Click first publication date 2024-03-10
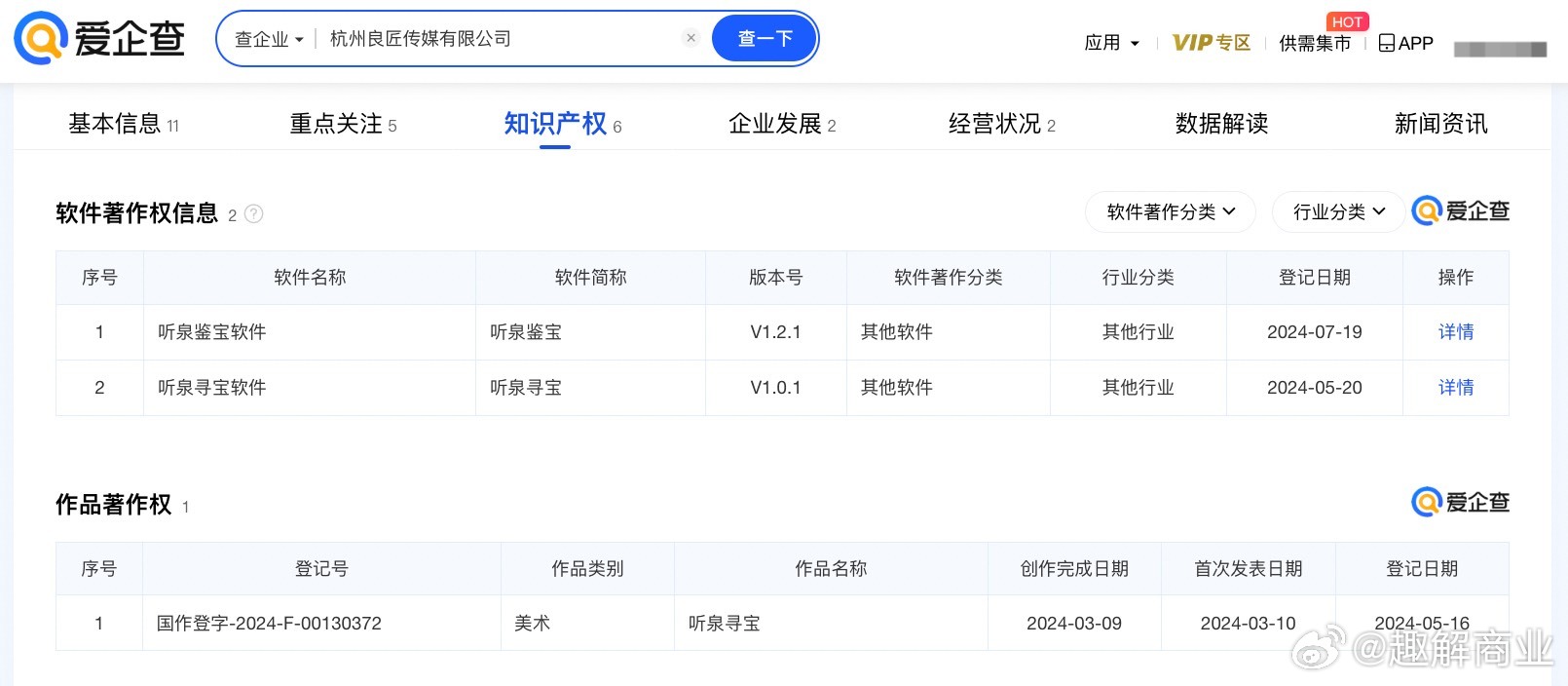 point(1248,624)
